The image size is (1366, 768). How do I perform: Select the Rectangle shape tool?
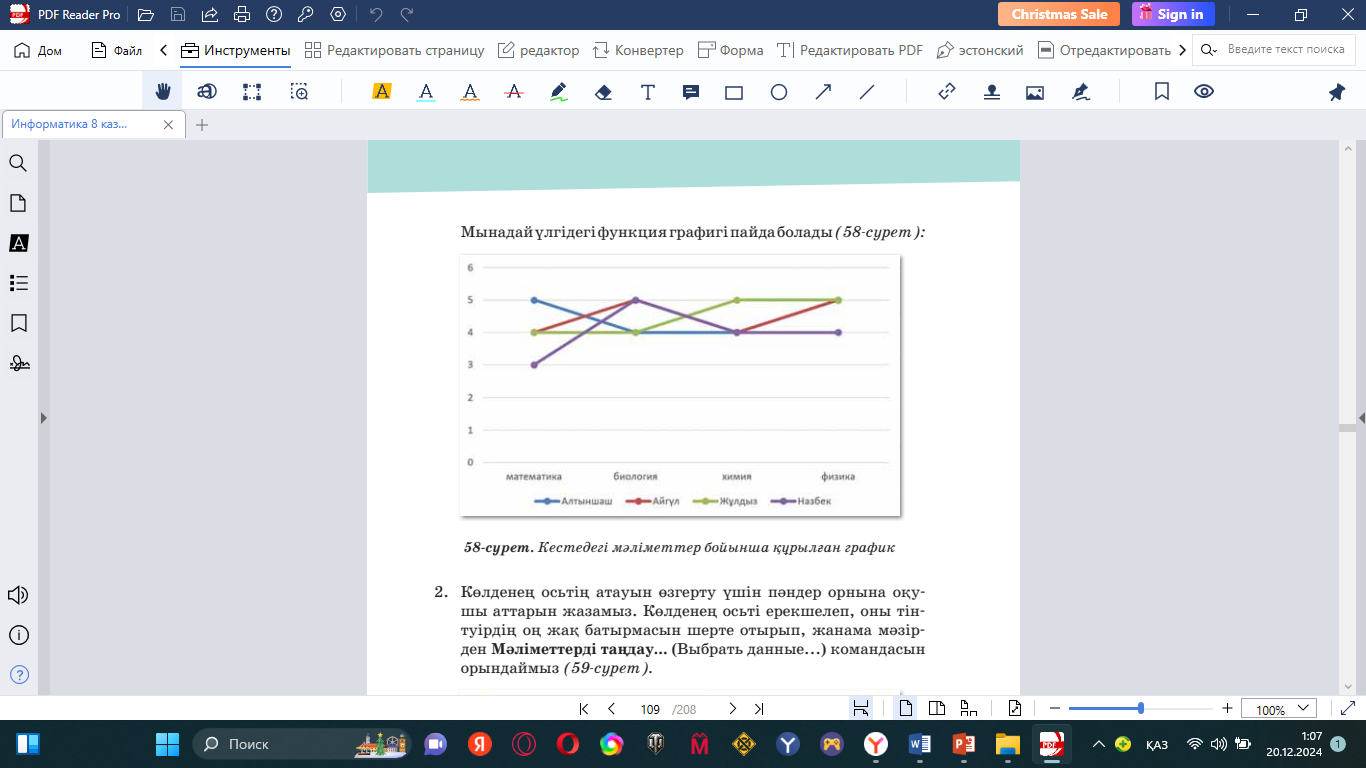click(x=734, y=92)
